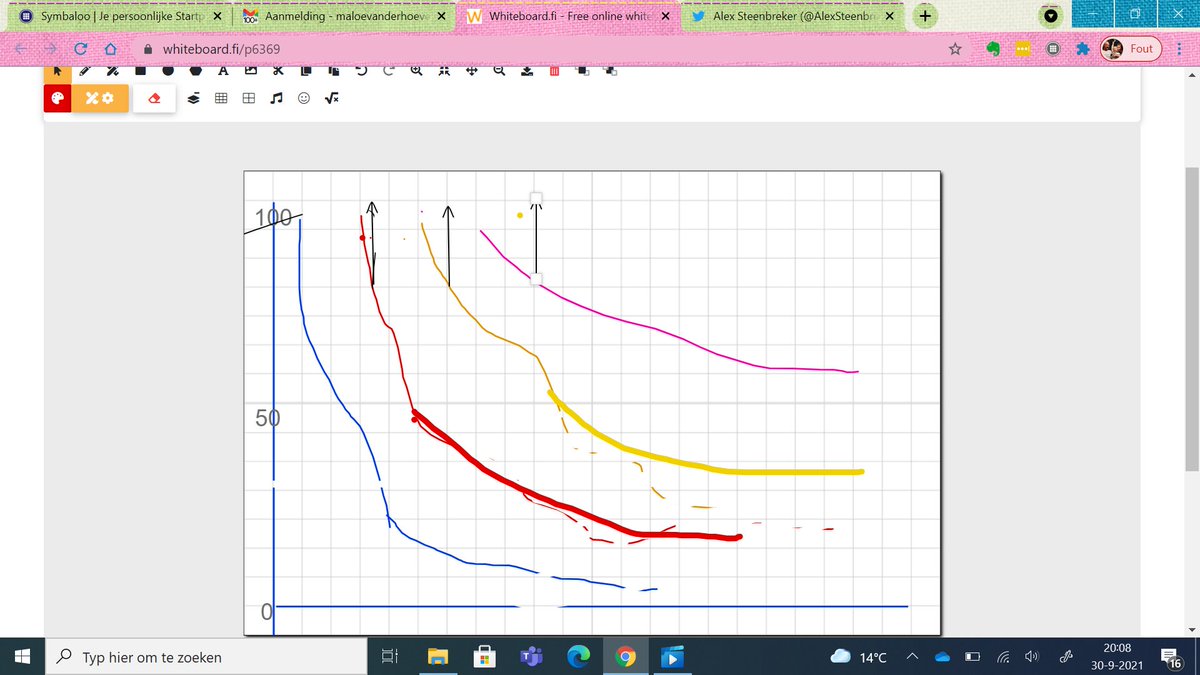Image resolution: width=1200 pixels, height=675 pixels.
Task: Click the download save icon
Action: (526, 71)
